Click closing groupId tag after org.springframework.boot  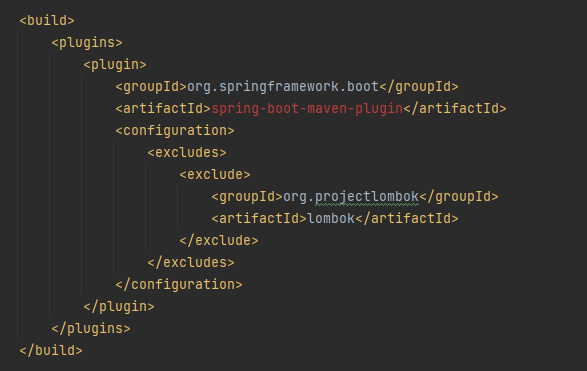tap(419, 87)
